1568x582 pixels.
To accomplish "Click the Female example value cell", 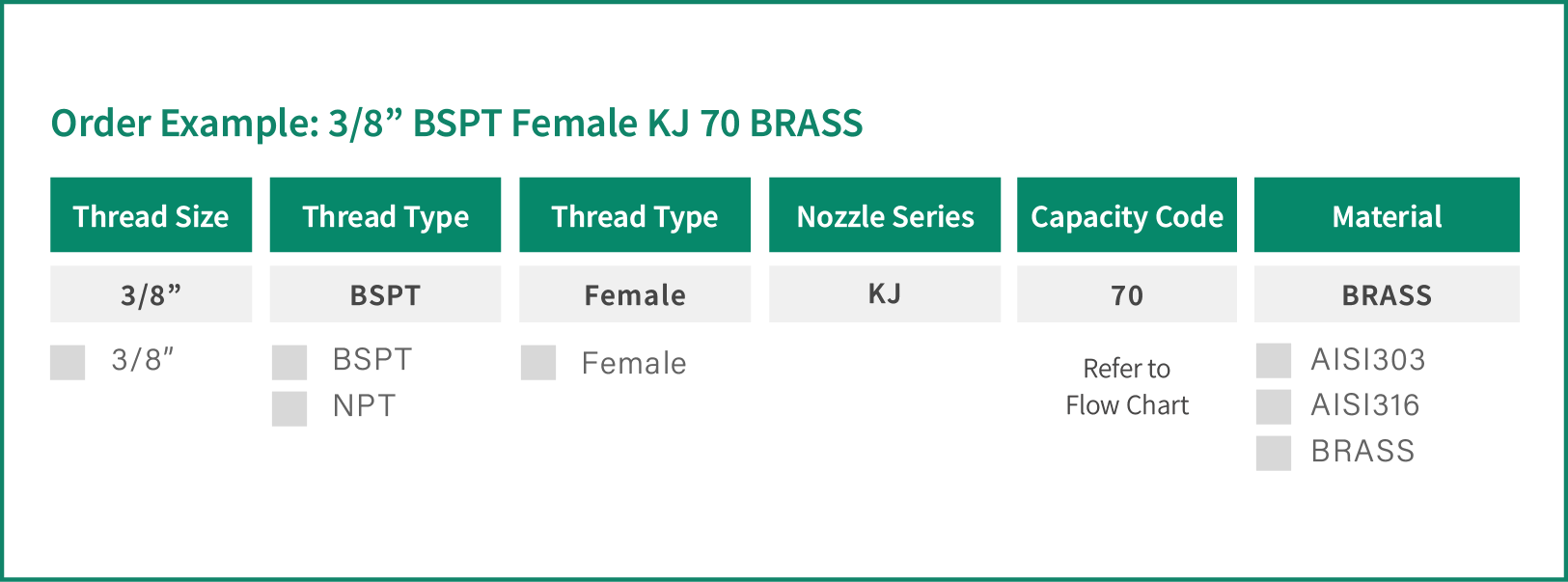I will (635, 294).
